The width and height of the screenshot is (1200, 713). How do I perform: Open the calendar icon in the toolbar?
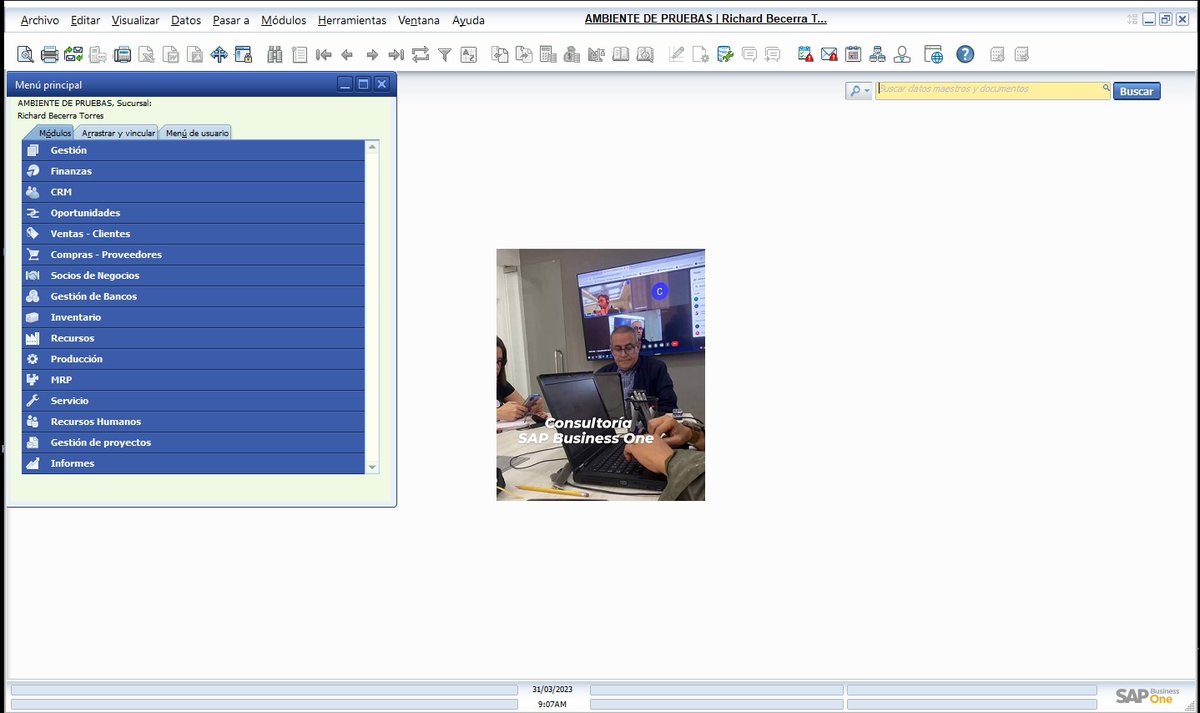point(853,54)
